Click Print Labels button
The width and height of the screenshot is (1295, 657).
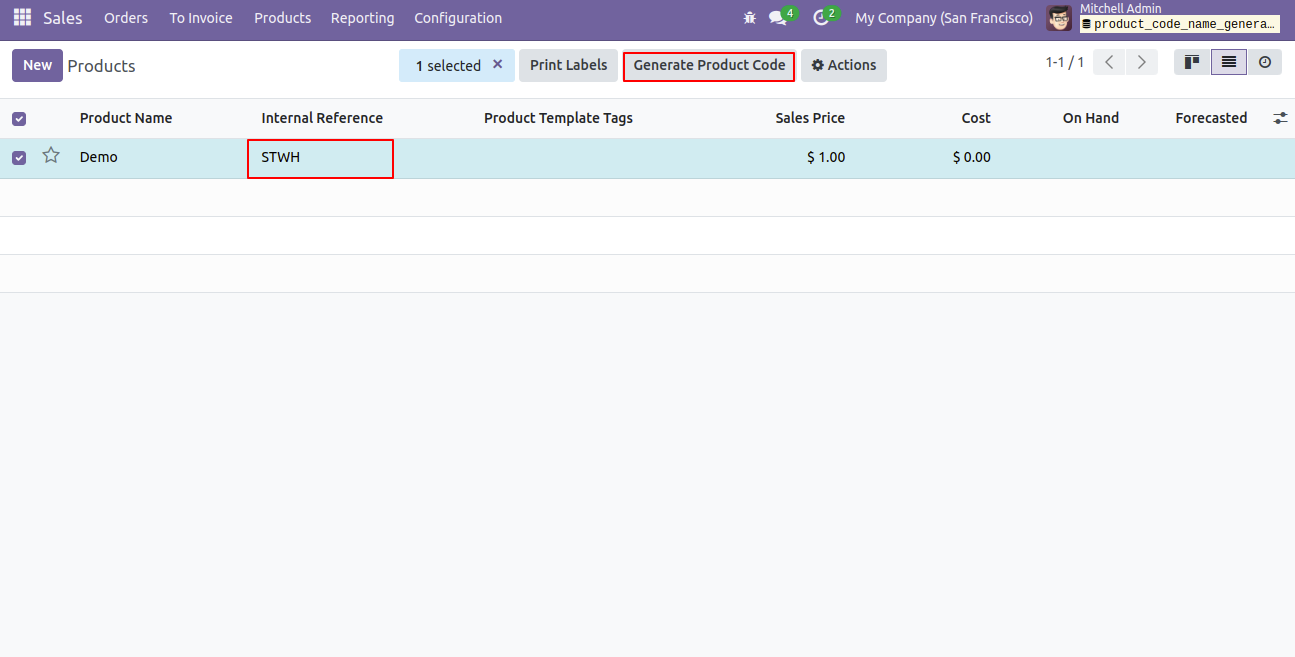pyautogui.click(x=568, y=65)
